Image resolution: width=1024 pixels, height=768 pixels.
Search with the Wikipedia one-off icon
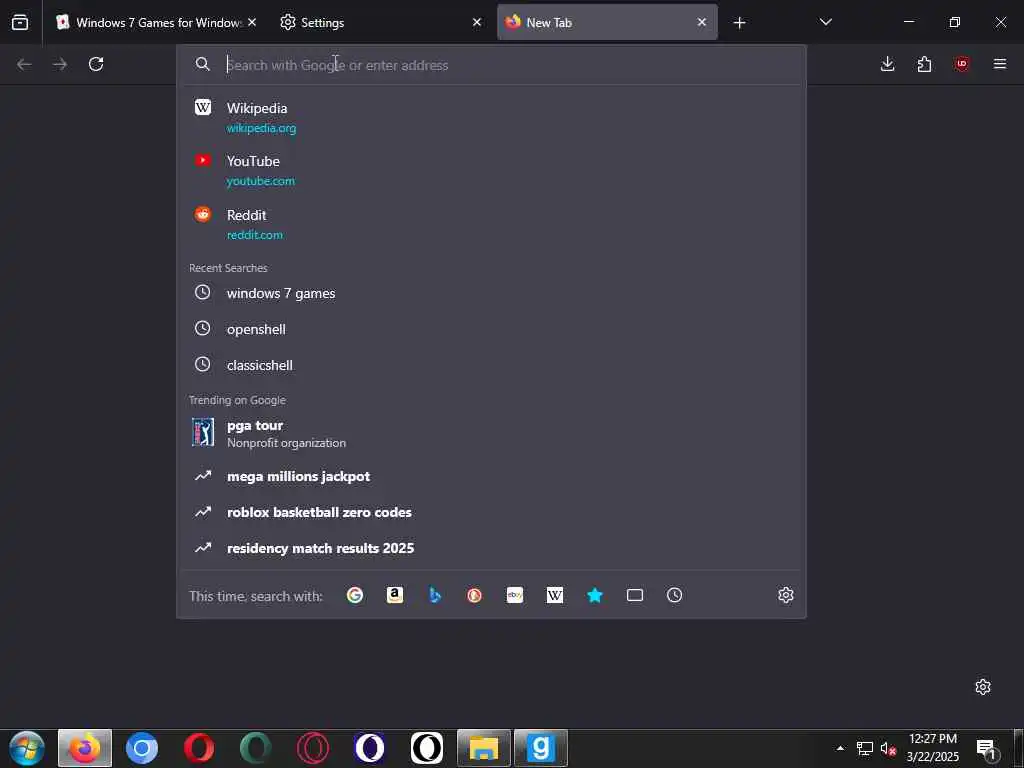point(554,595)
